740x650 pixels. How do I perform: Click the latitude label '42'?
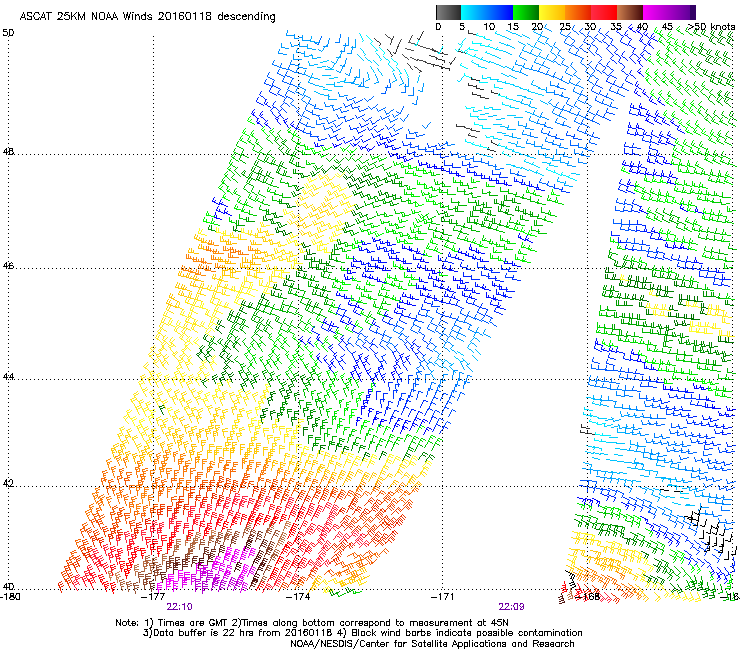(8, 484)
